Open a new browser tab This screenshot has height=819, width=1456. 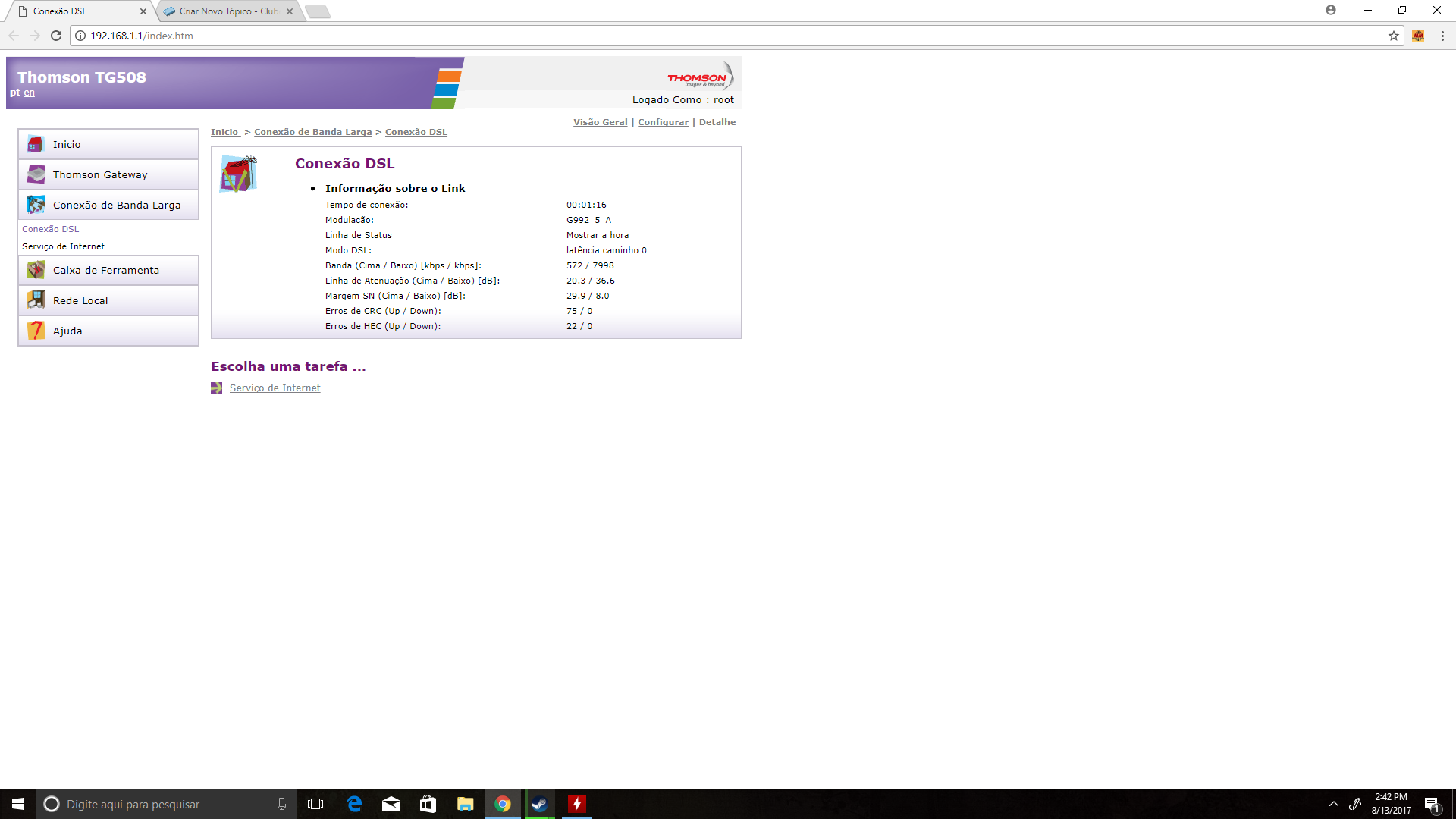(x=318, y=11)
